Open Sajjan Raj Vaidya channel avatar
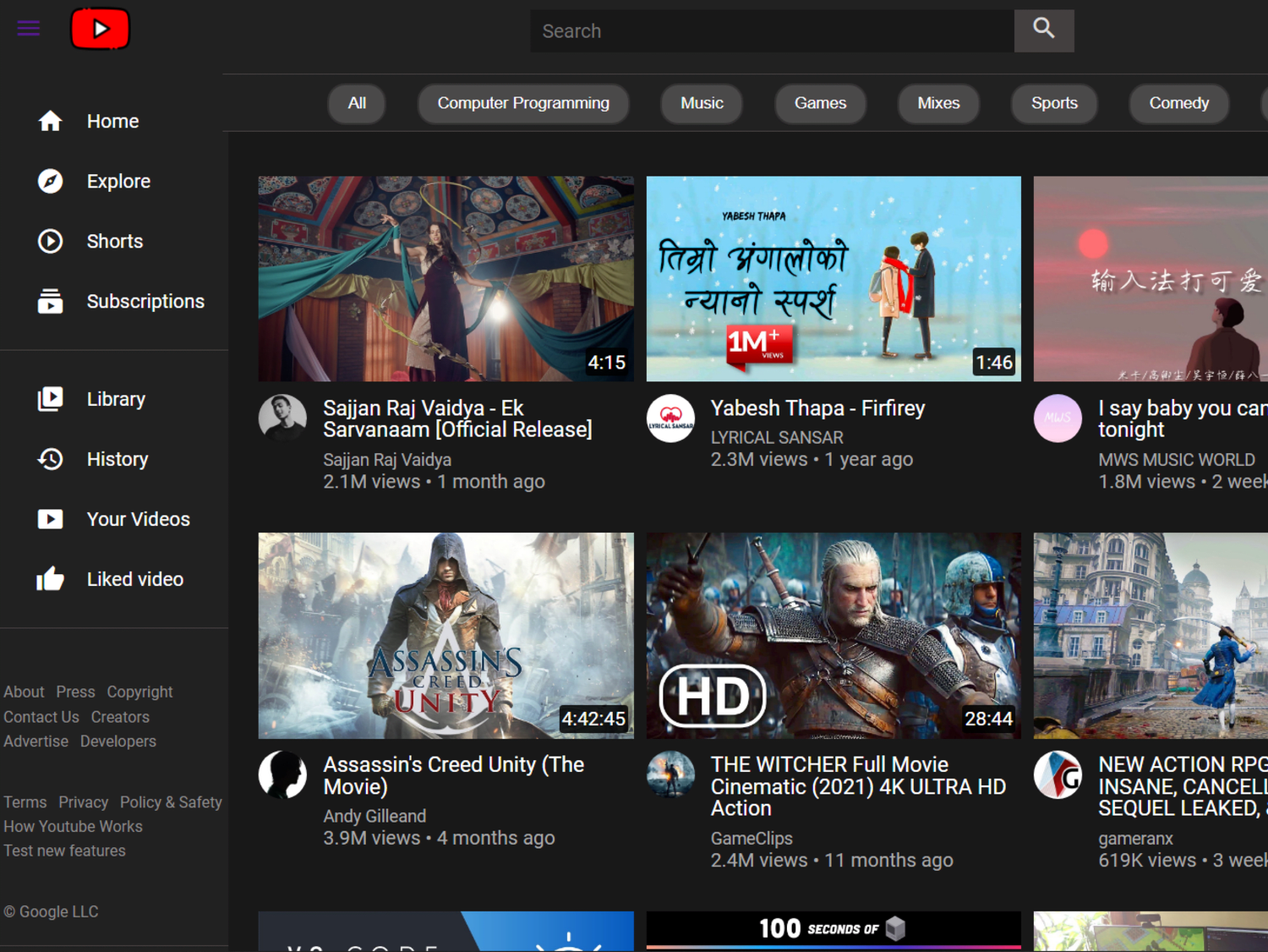Screen dimensions: 1268x952 coord(282,419)
